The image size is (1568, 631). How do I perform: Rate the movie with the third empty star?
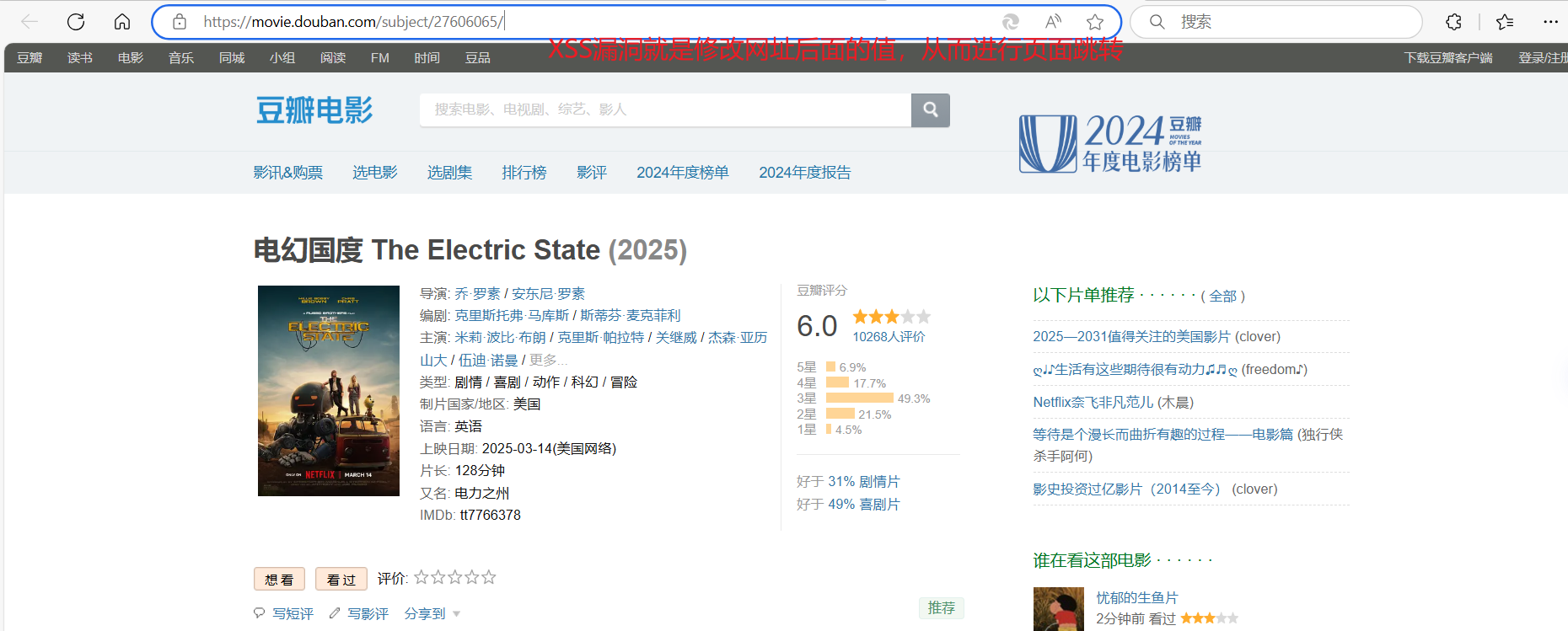tap(455, 577)
